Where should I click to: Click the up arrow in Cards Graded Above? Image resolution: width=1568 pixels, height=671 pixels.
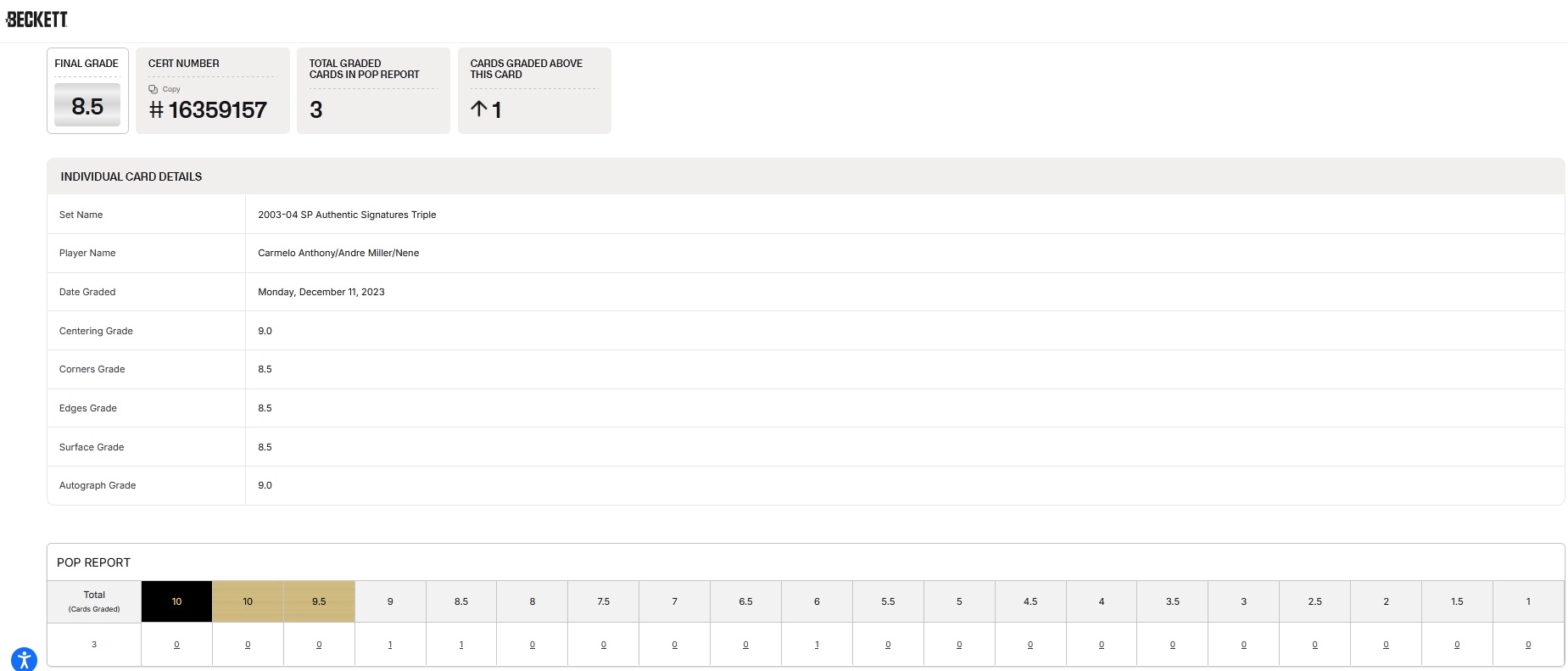tap(478, 109)
